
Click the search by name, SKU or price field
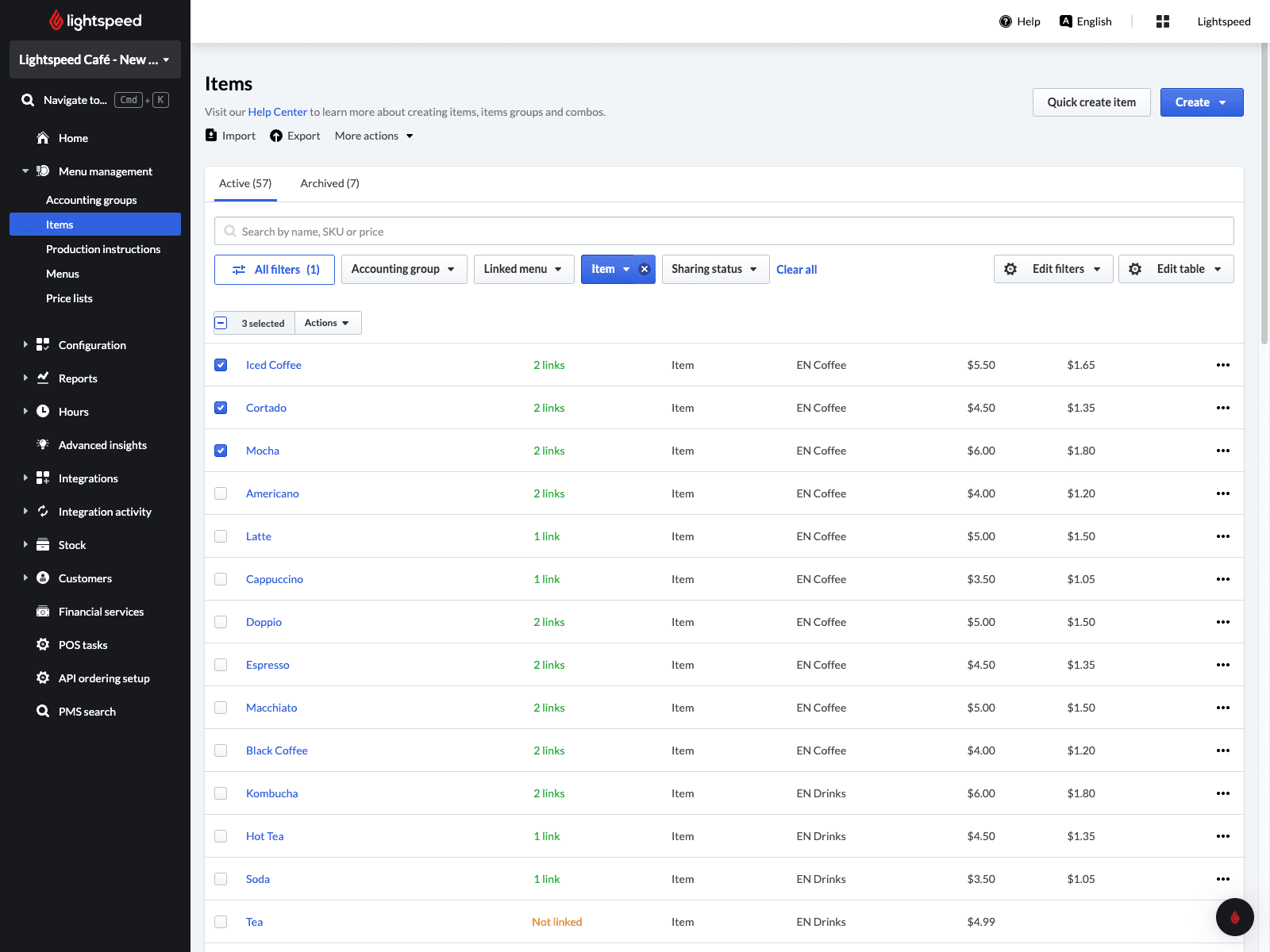point(724,231)
